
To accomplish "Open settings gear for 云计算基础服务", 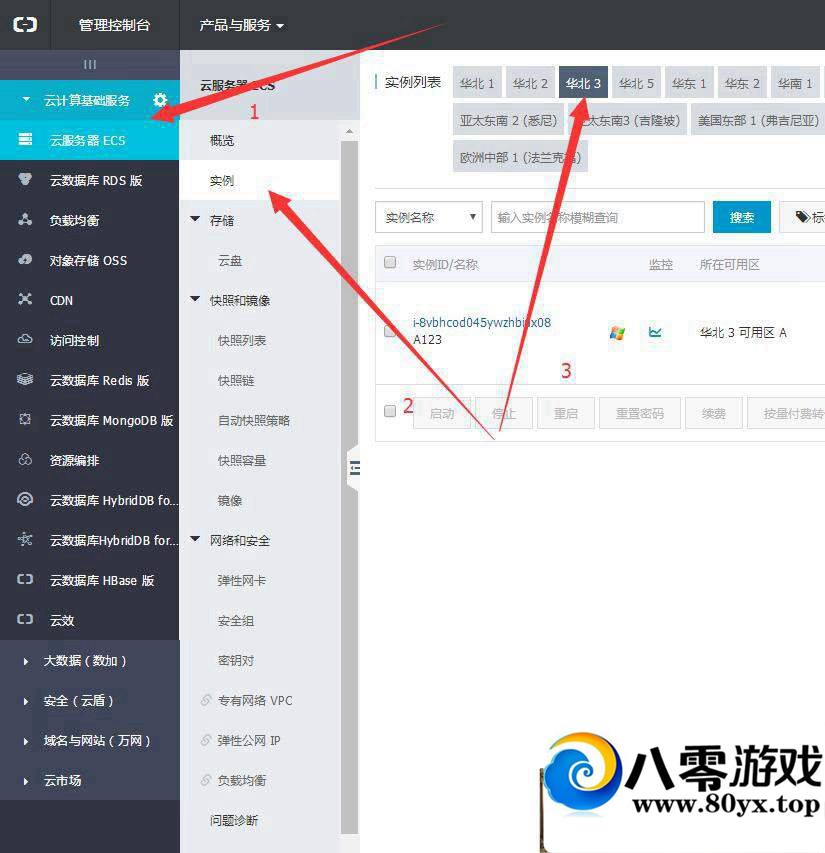I will point(160,100).
